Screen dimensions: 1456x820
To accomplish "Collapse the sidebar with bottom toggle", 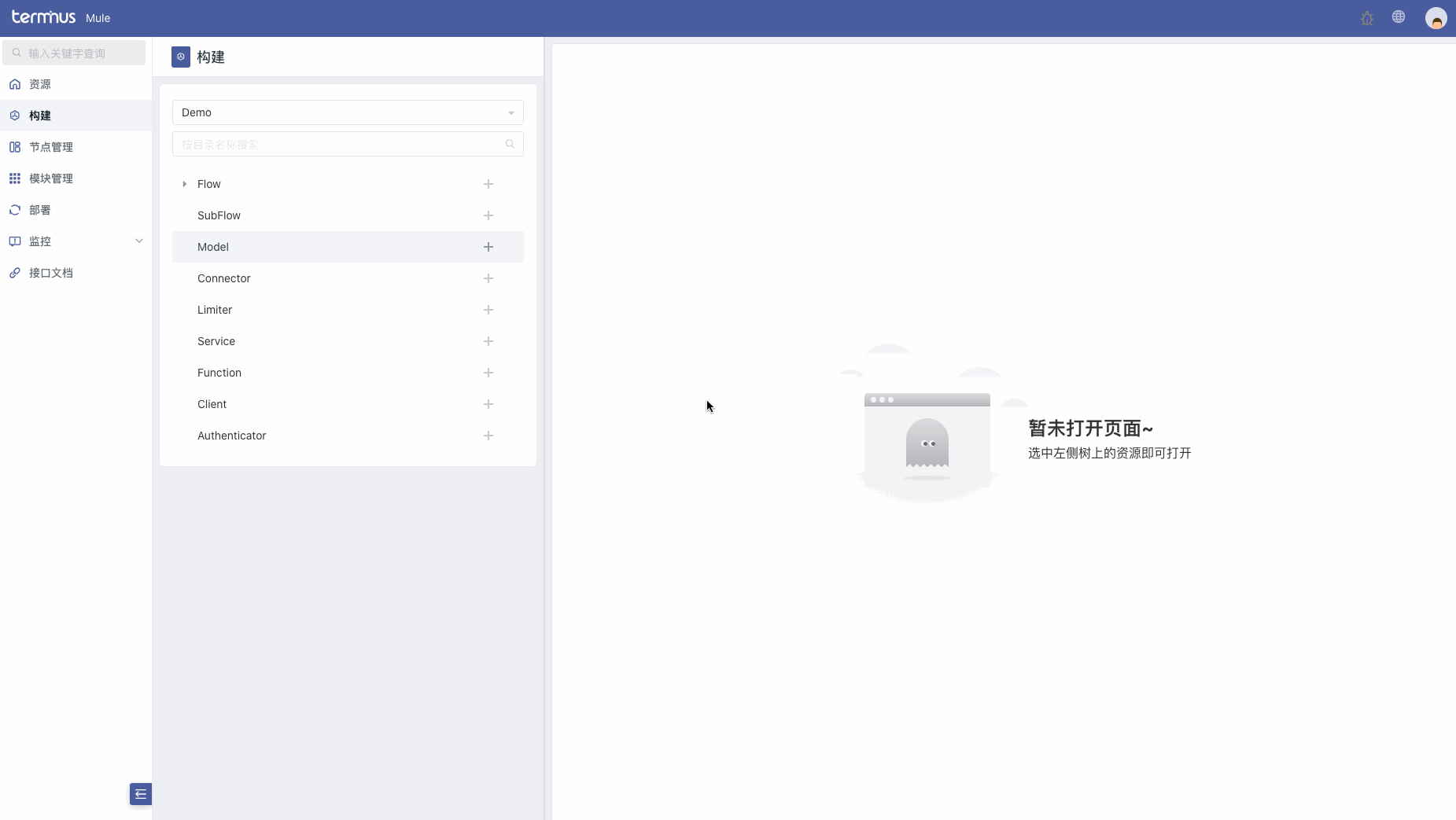I will click(141, 794).
